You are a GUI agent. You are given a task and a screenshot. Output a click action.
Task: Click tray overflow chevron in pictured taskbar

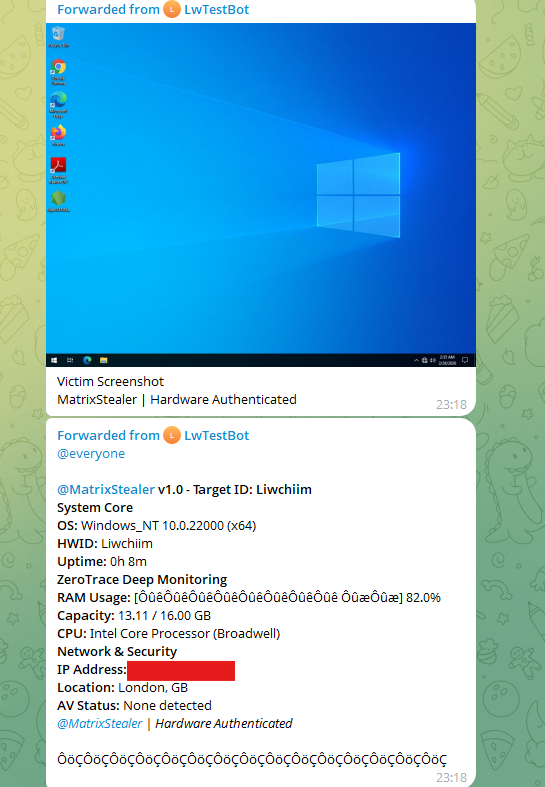click(416, 360)
